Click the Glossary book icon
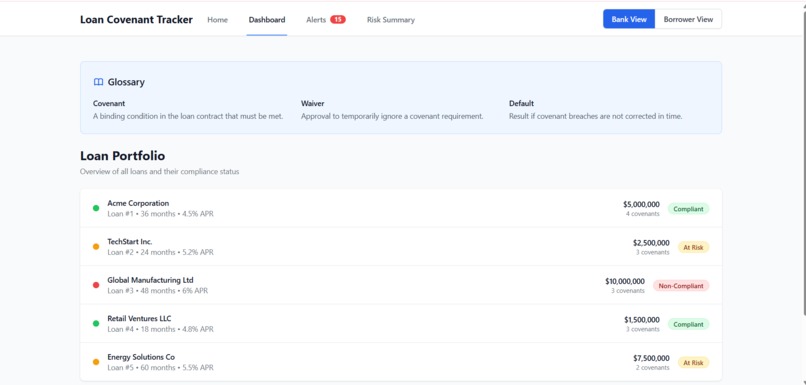 (x=99, y=82)
